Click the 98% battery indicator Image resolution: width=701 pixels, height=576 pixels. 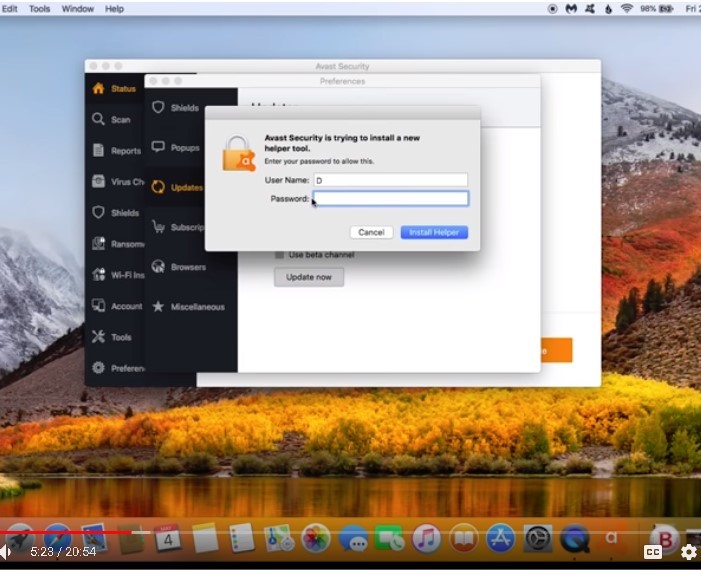(x=656, y=8)
